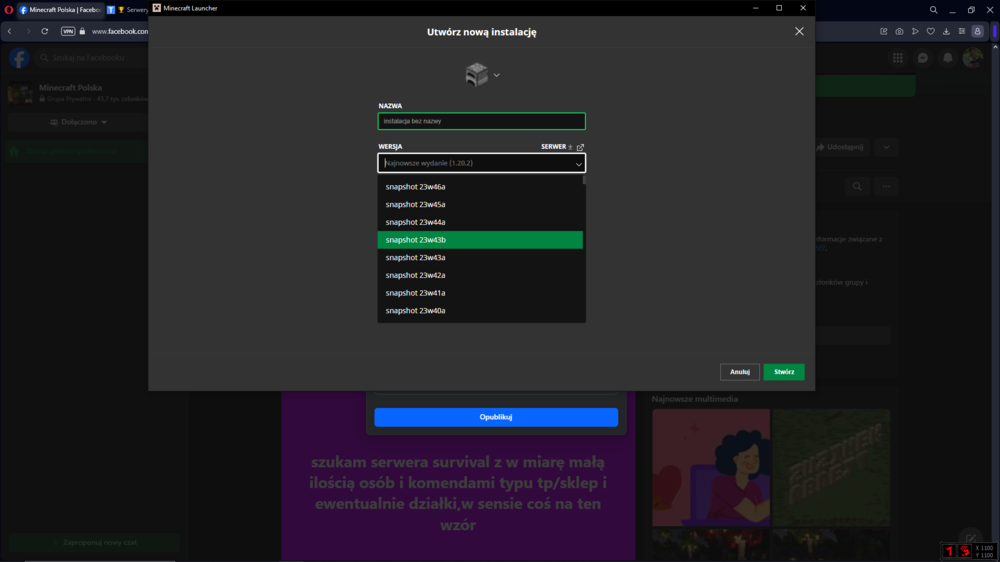
Task: Switch to Minecraft Polska Facebook tab in Opera
Action: tap(61, 10)
